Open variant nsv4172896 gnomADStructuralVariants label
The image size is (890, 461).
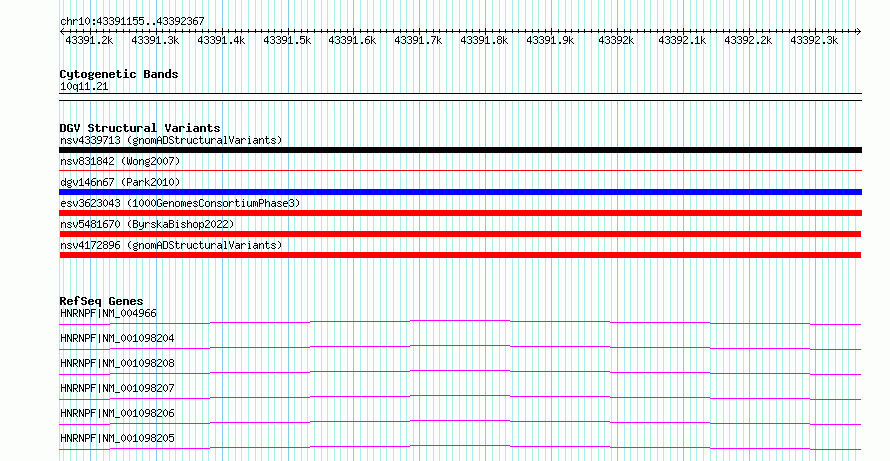(x=171, y=245)
